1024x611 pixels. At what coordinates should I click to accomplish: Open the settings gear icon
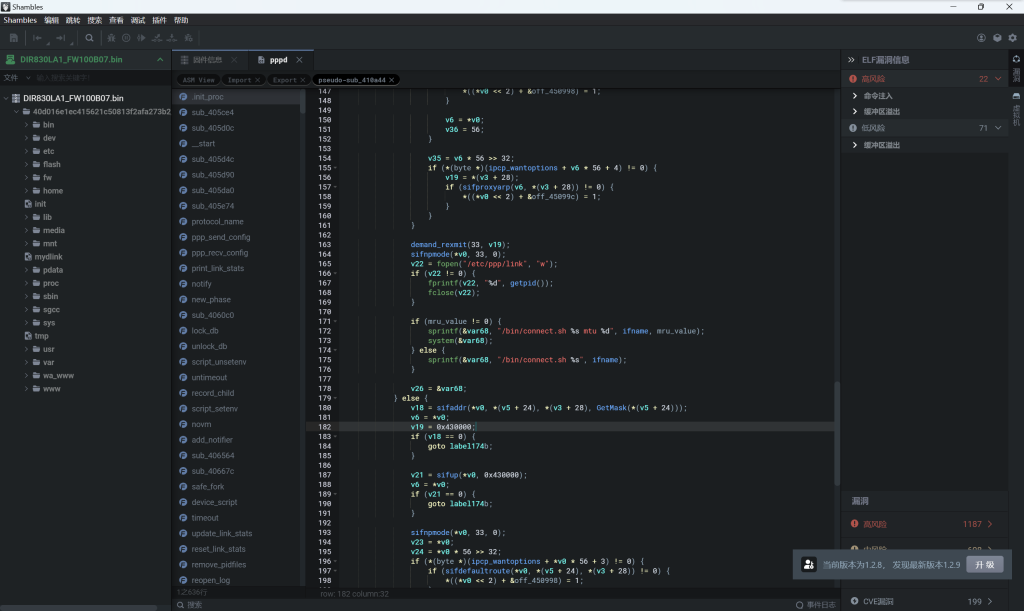point(1013,38)
